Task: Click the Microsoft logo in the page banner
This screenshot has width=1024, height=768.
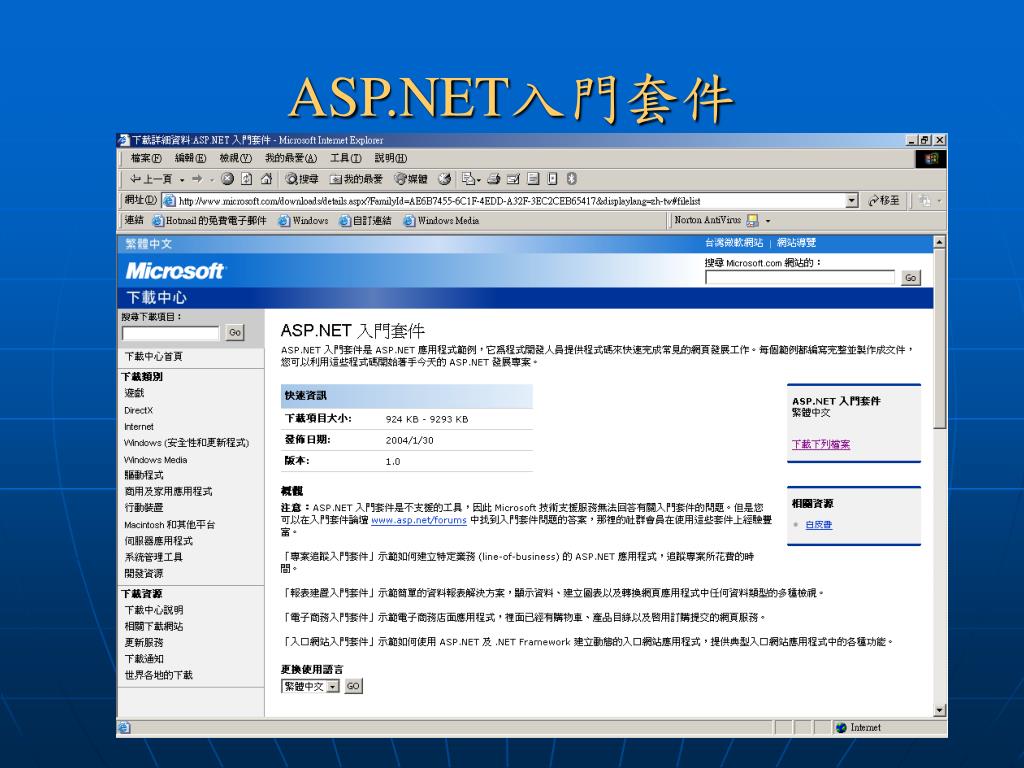Action: click(x=174, y=270)
